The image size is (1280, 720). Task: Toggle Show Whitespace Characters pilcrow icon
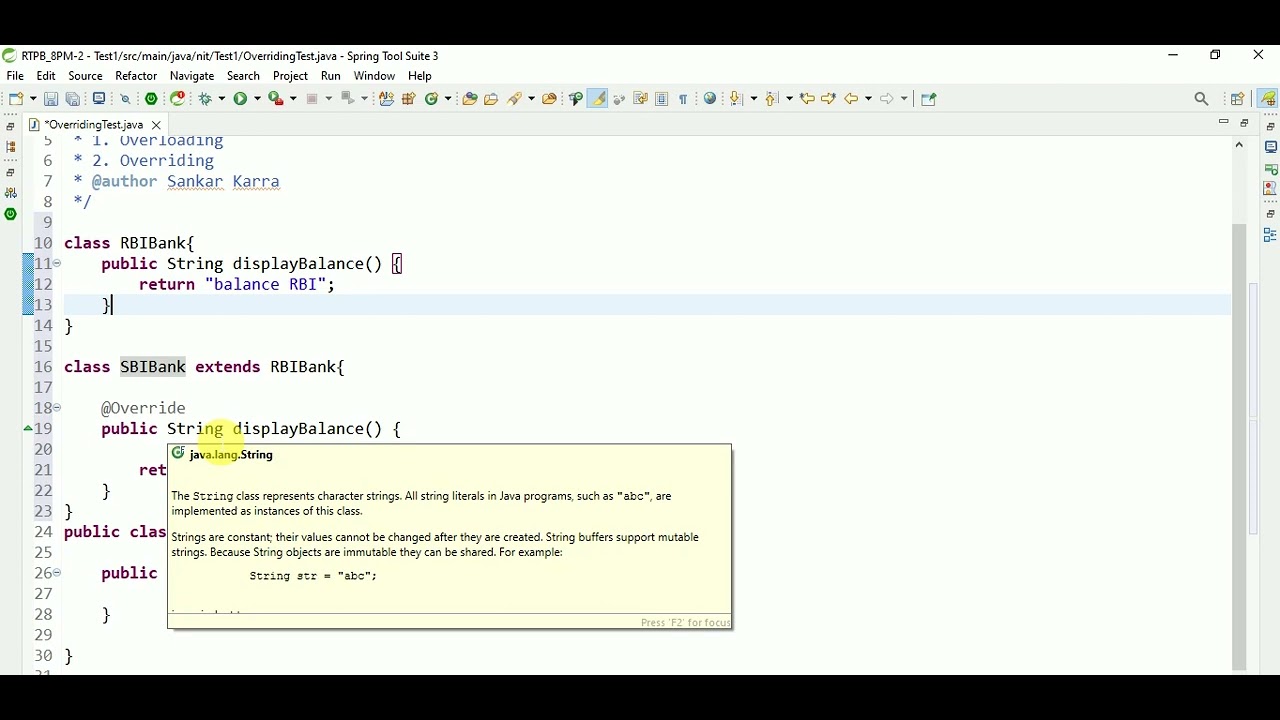(683, 99)
